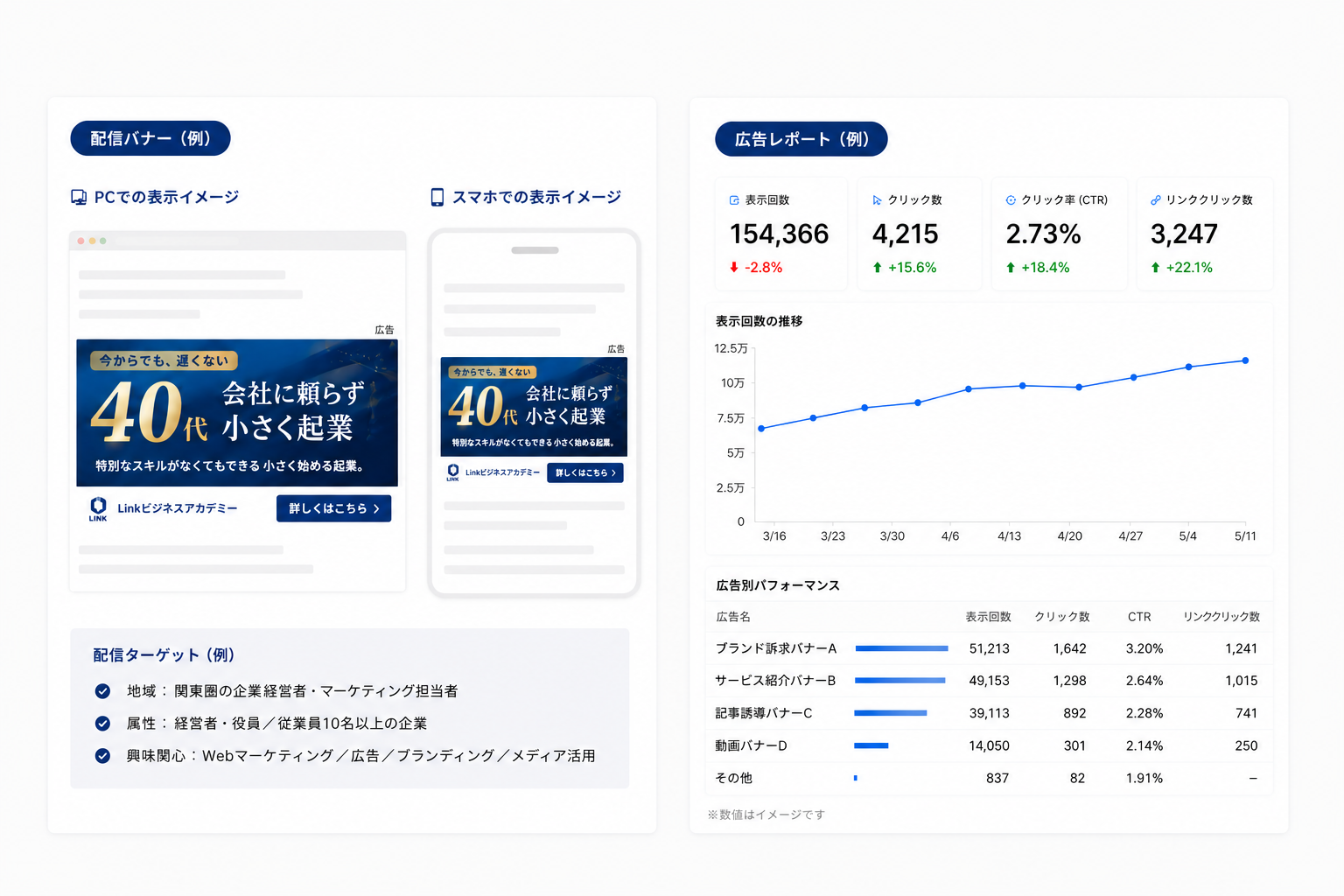
Task: Click the 3,247 link clicks value
Action: [1184, 234]
